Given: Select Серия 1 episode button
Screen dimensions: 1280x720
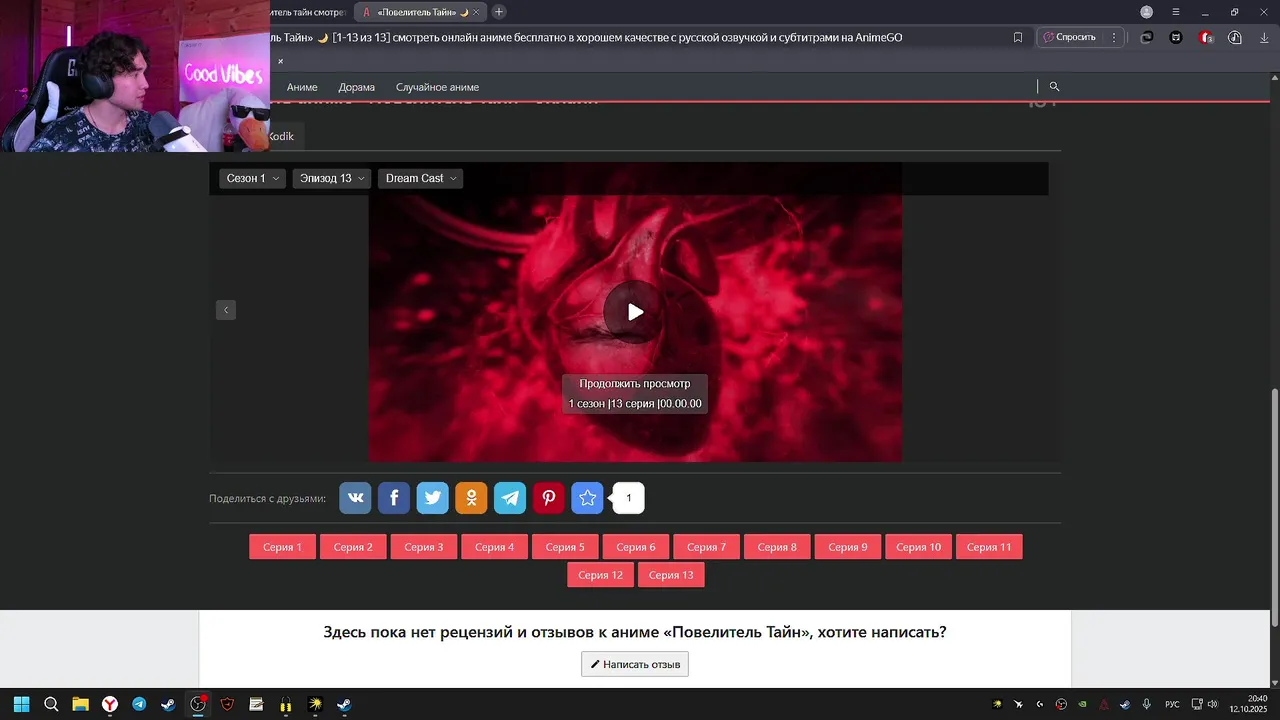Looking at the screenshot, I should pos(283,547).
